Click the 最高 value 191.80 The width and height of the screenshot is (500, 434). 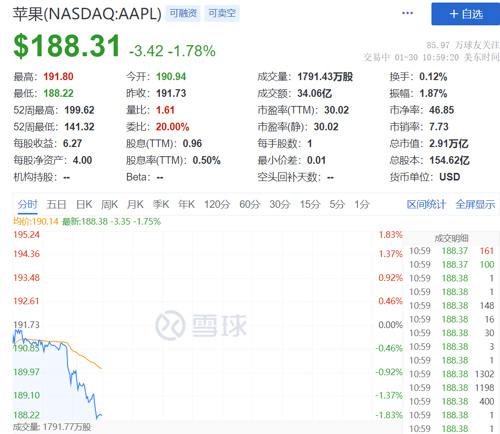[x=58, y=77]
